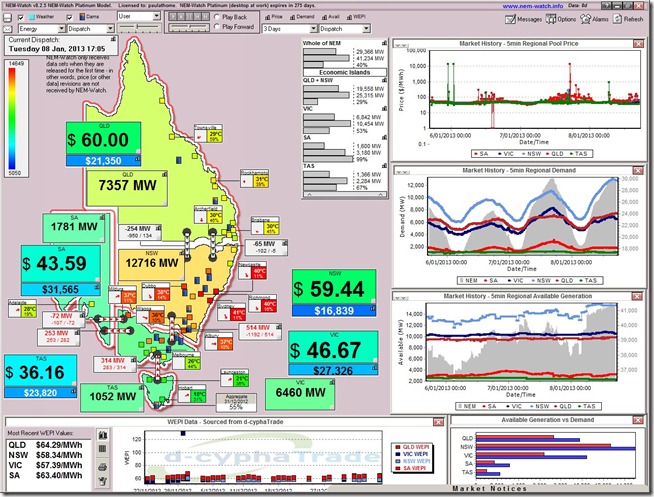Expand toggle at Pool Price chart top-left
This screenshot has width=654, height=497.
pyautogui.click(x=402, y=45)
